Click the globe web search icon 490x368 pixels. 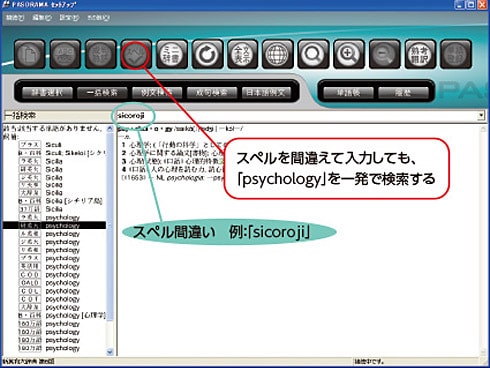point(278,54)
